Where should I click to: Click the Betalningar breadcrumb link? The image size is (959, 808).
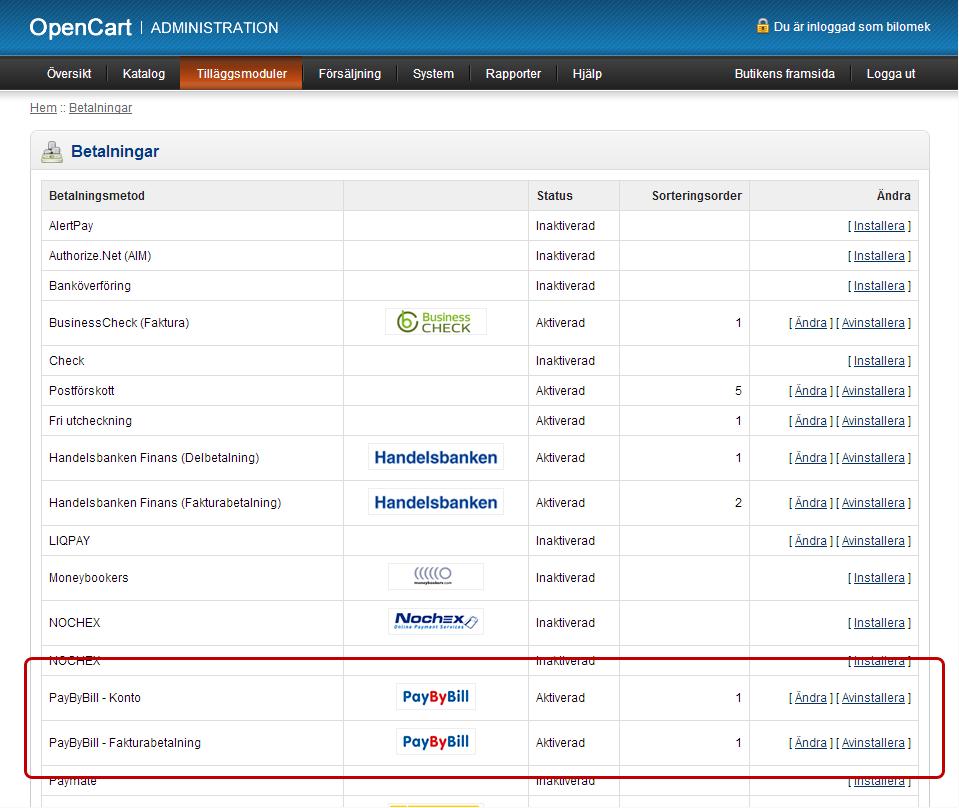(100, 108)
